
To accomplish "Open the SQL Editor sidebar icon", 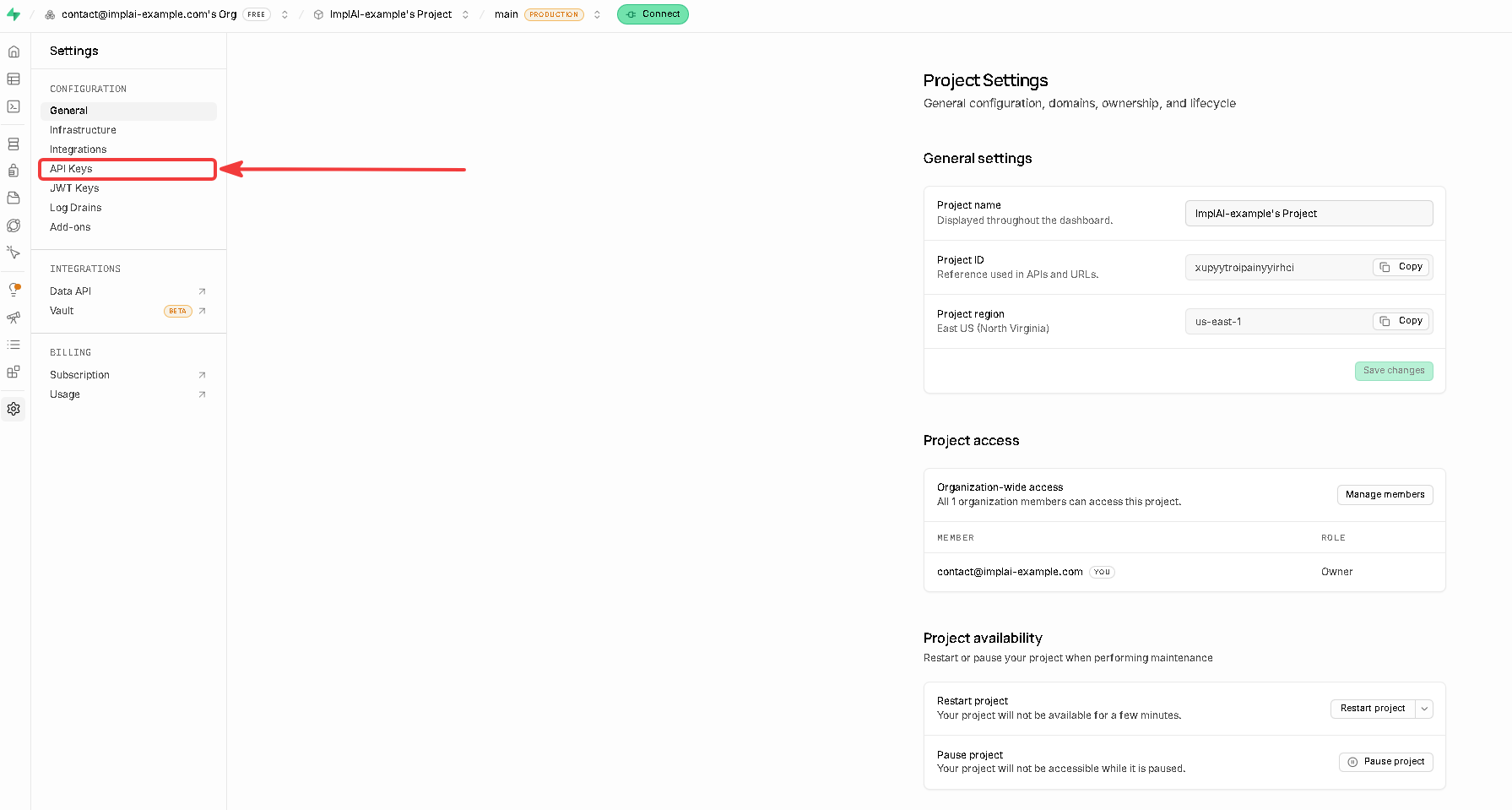I will [x=14, y=106].
